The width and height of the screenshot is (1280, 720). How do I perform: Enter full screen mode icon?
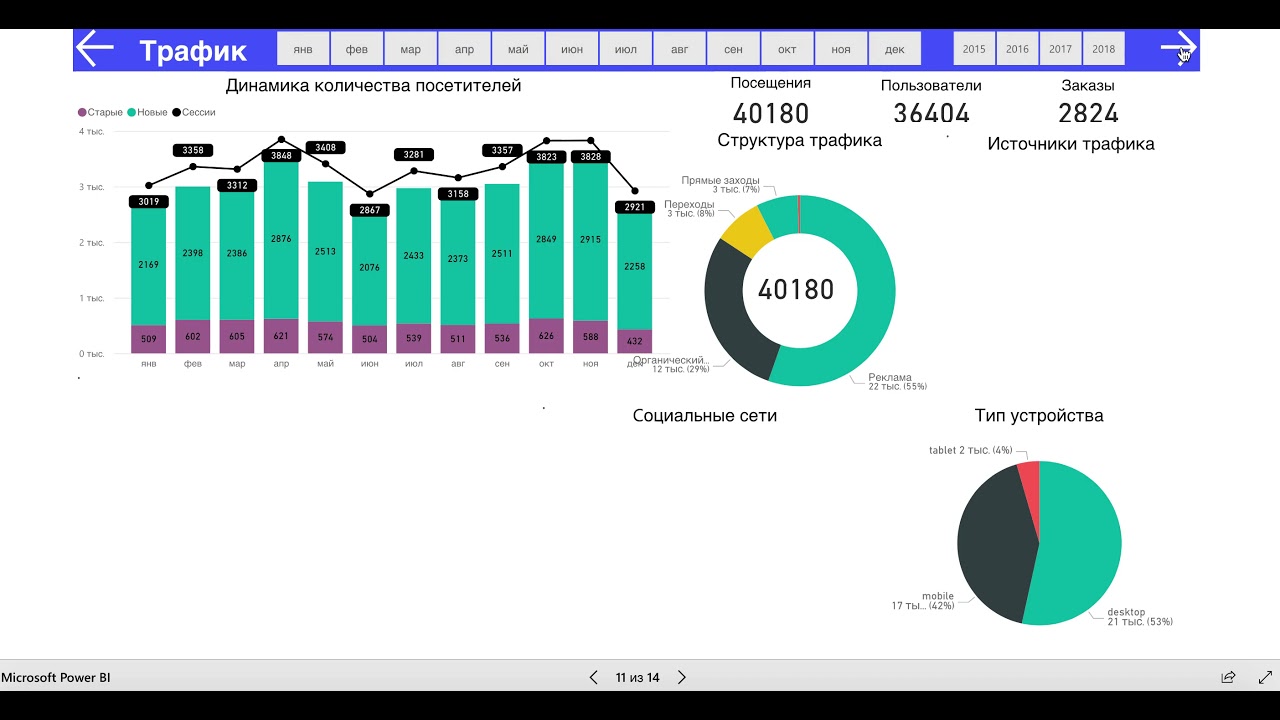1265,677
